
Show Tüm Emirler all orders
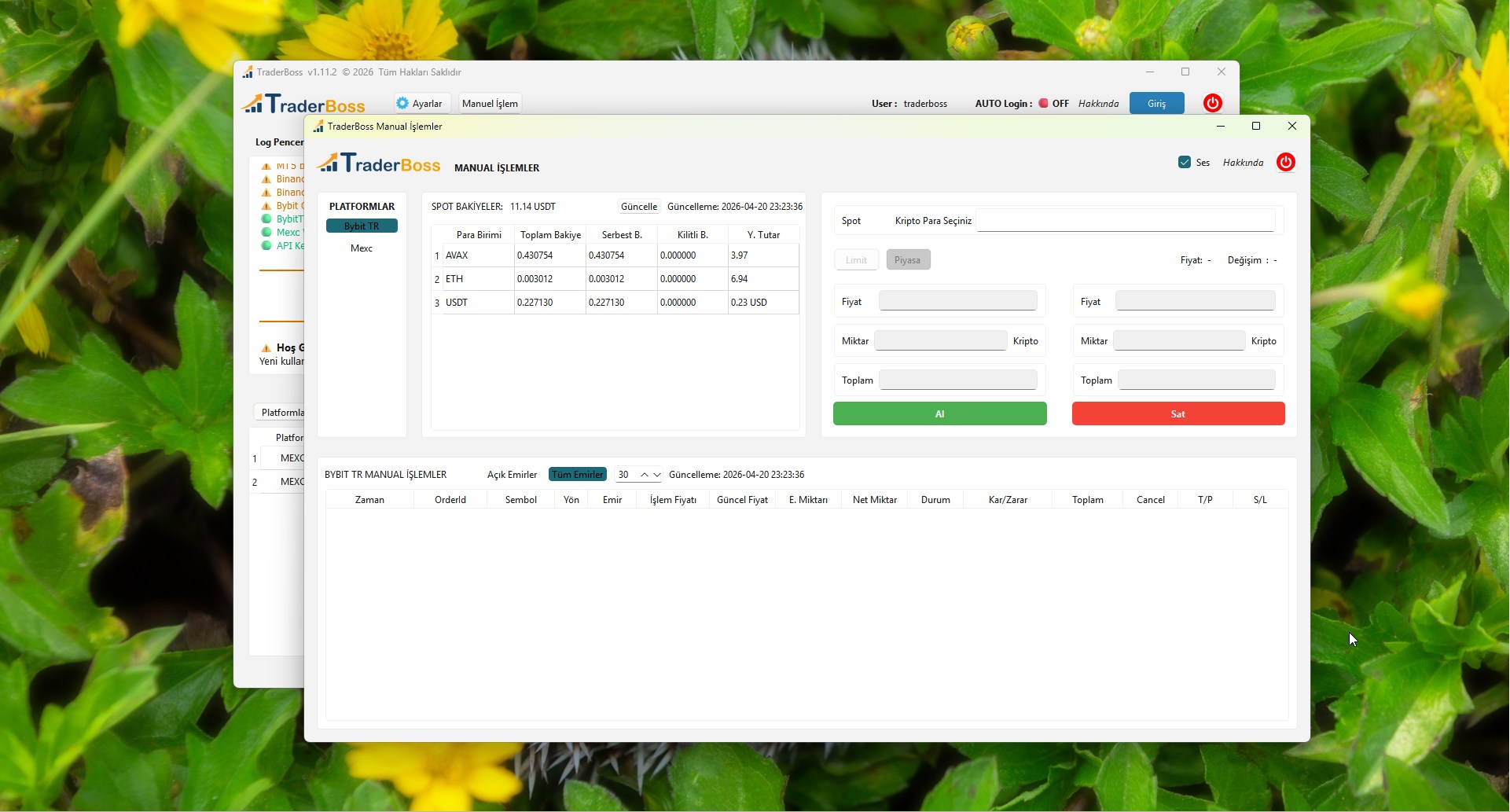[578, 475]
